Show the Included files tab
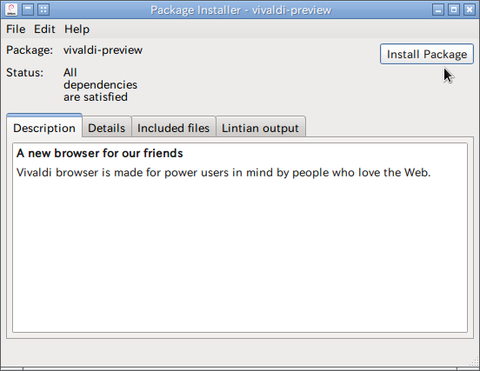Screen dimensions: 480x371 coord(173,128)
